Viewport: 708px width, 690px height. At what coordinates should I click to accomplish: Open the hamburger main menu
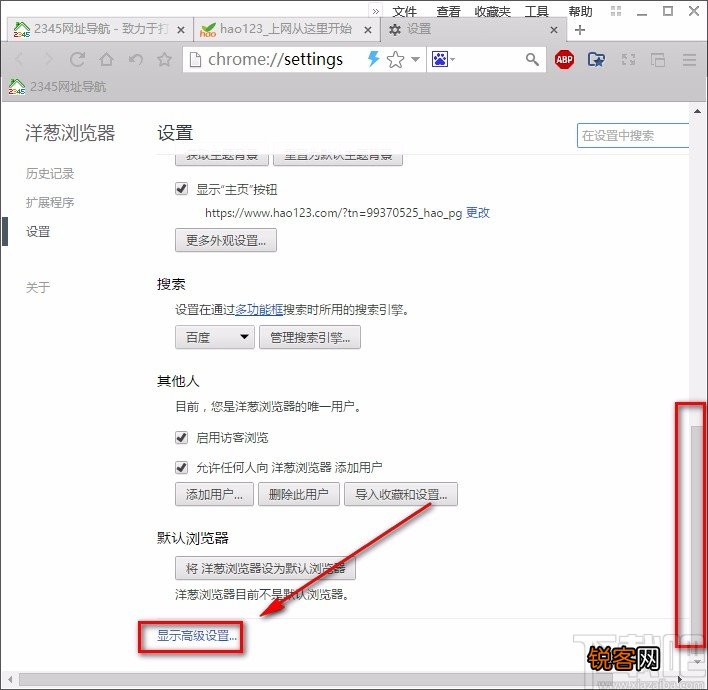pos(689,59)
